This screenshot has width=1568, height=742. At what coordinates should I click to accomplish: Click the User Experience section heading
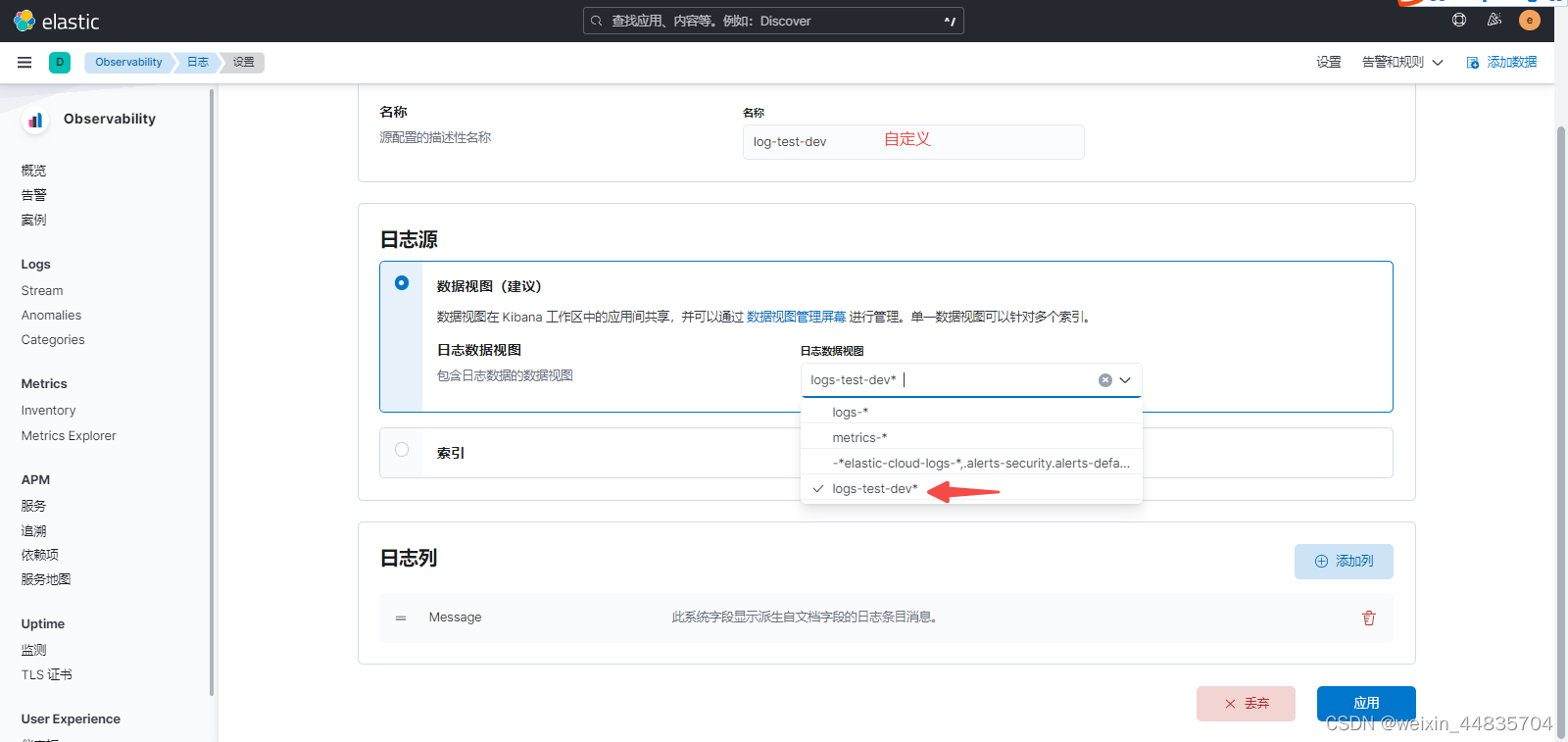coord(71,719)
